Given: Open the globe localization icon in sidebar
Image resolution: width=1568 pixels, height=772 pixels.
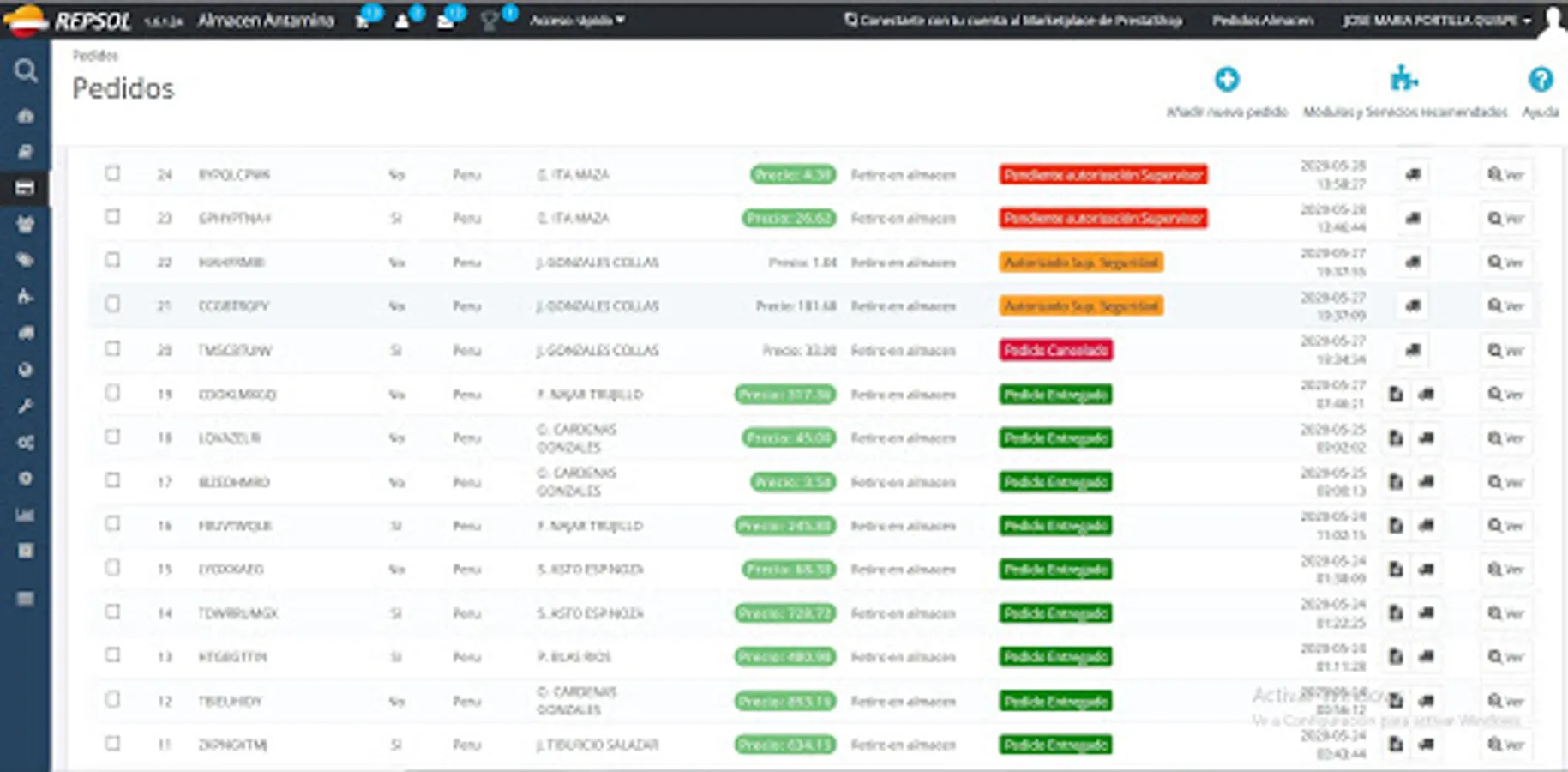Looking at the screenshot, I should [26, 370].
